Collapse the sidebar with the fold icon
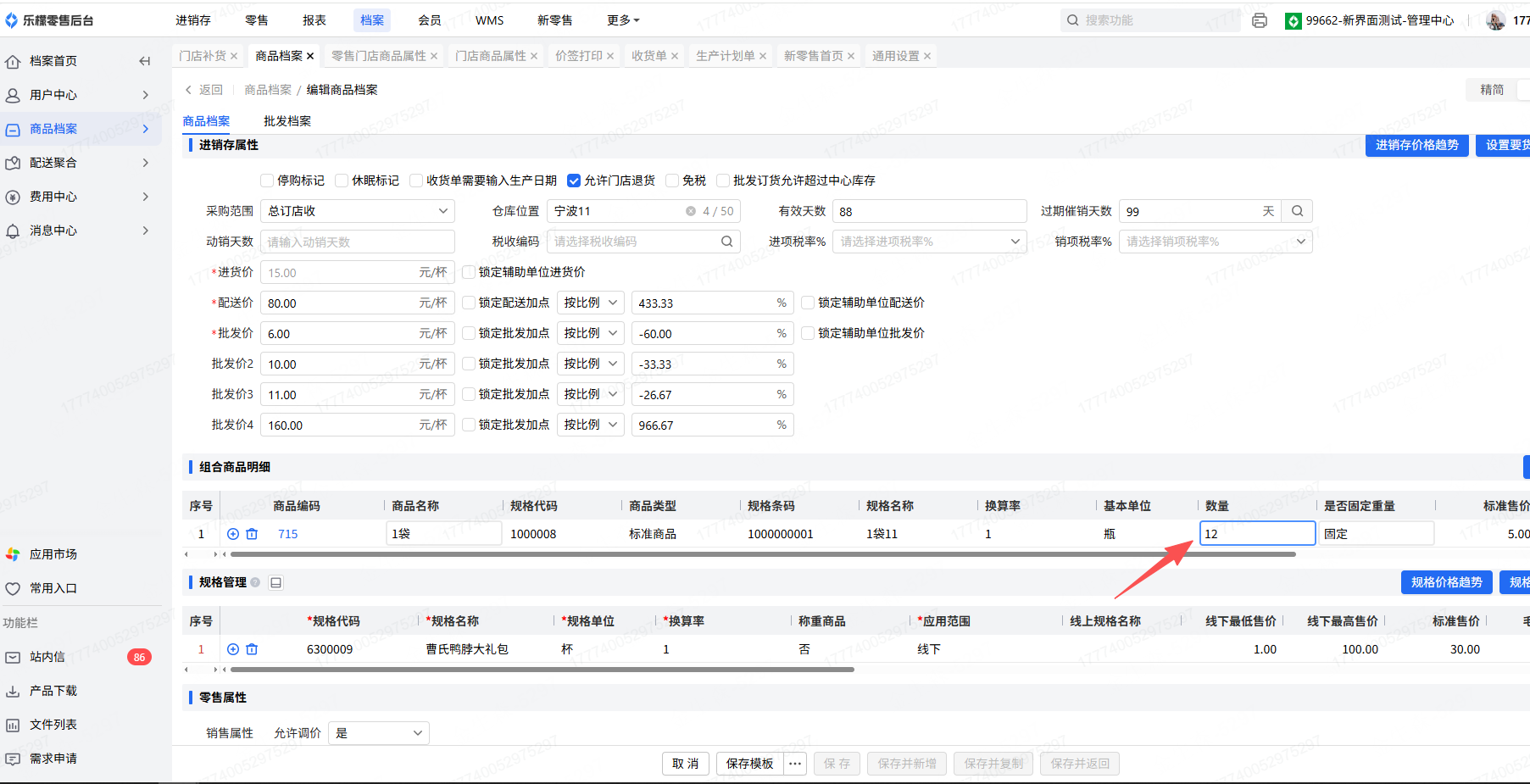This screenshot has height=784, width=1530. point(145,61)
